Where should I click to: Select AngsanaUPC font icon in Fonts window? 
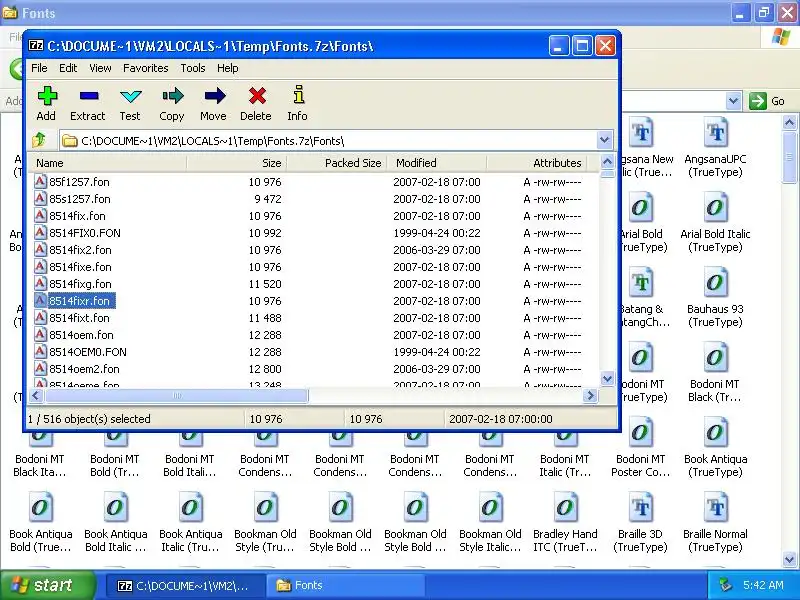[715, 133]
